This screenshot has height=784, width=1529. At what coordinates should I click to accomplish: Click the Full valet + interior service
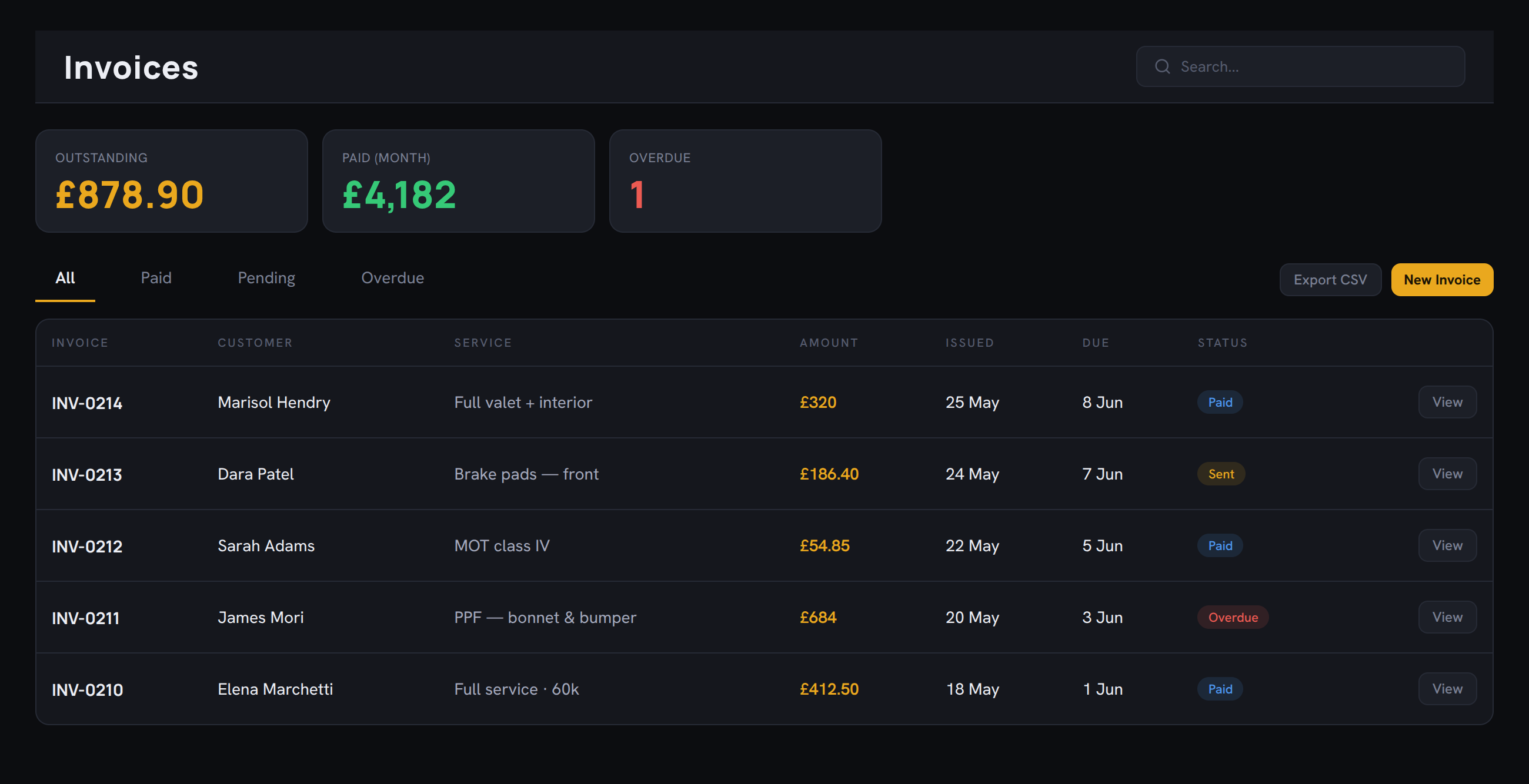(523, 403)
